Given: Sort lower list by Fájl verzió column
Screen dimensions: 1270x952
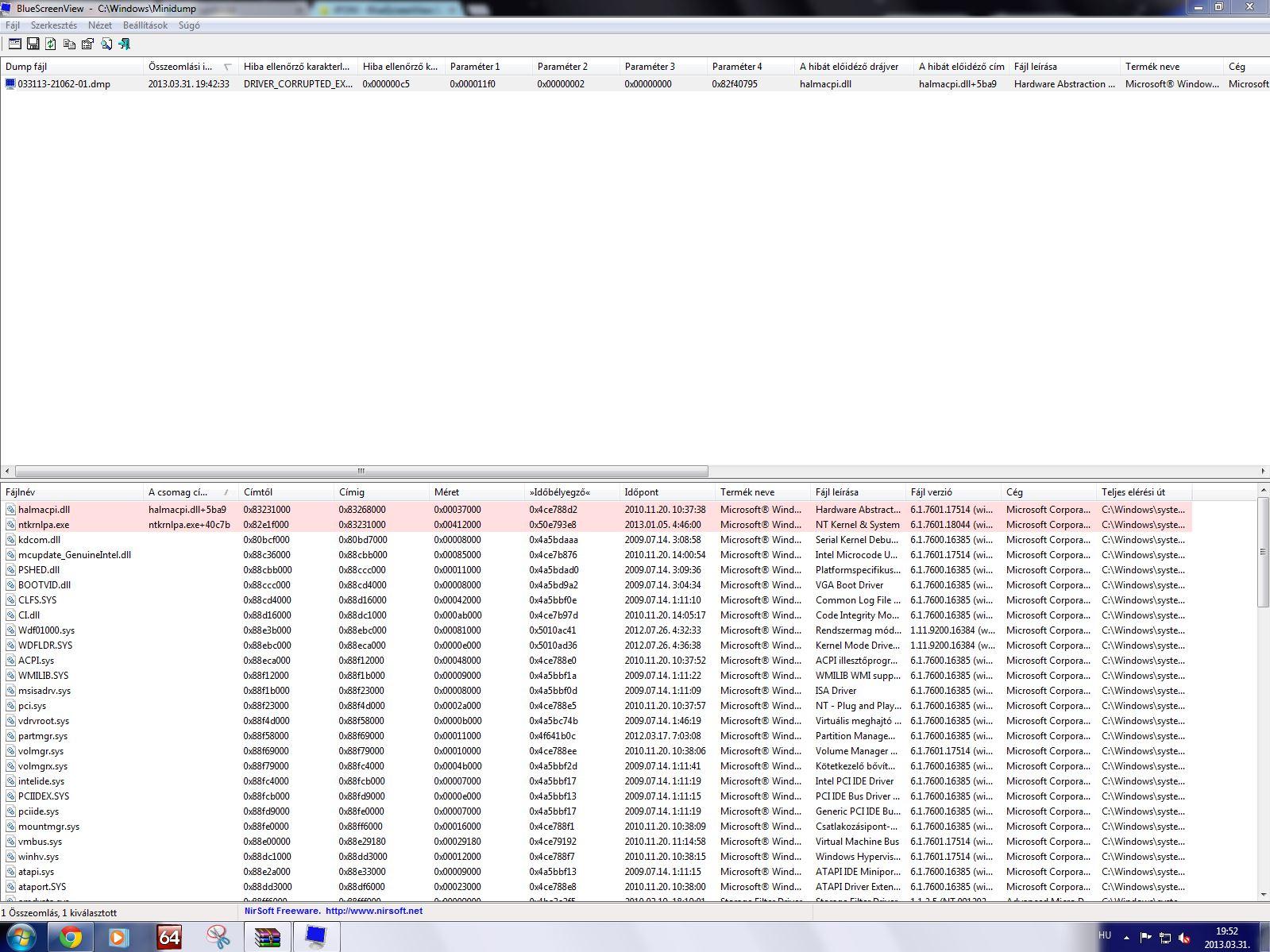Looking at the screenshot, I should [953, 492].
